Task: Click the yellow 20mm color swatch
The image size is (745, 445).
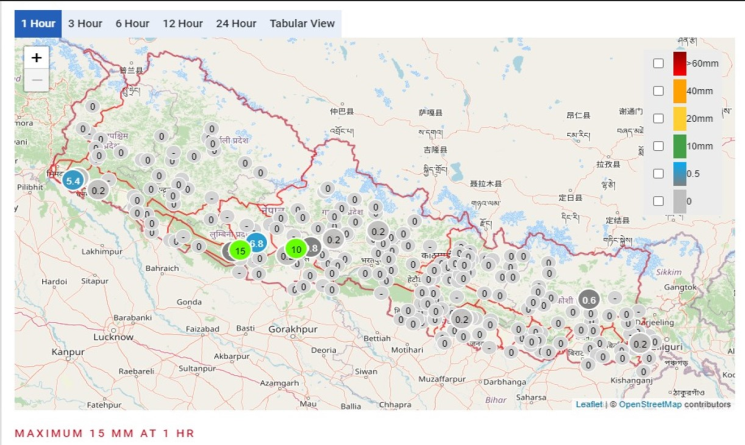Action: tap(679, 119)
